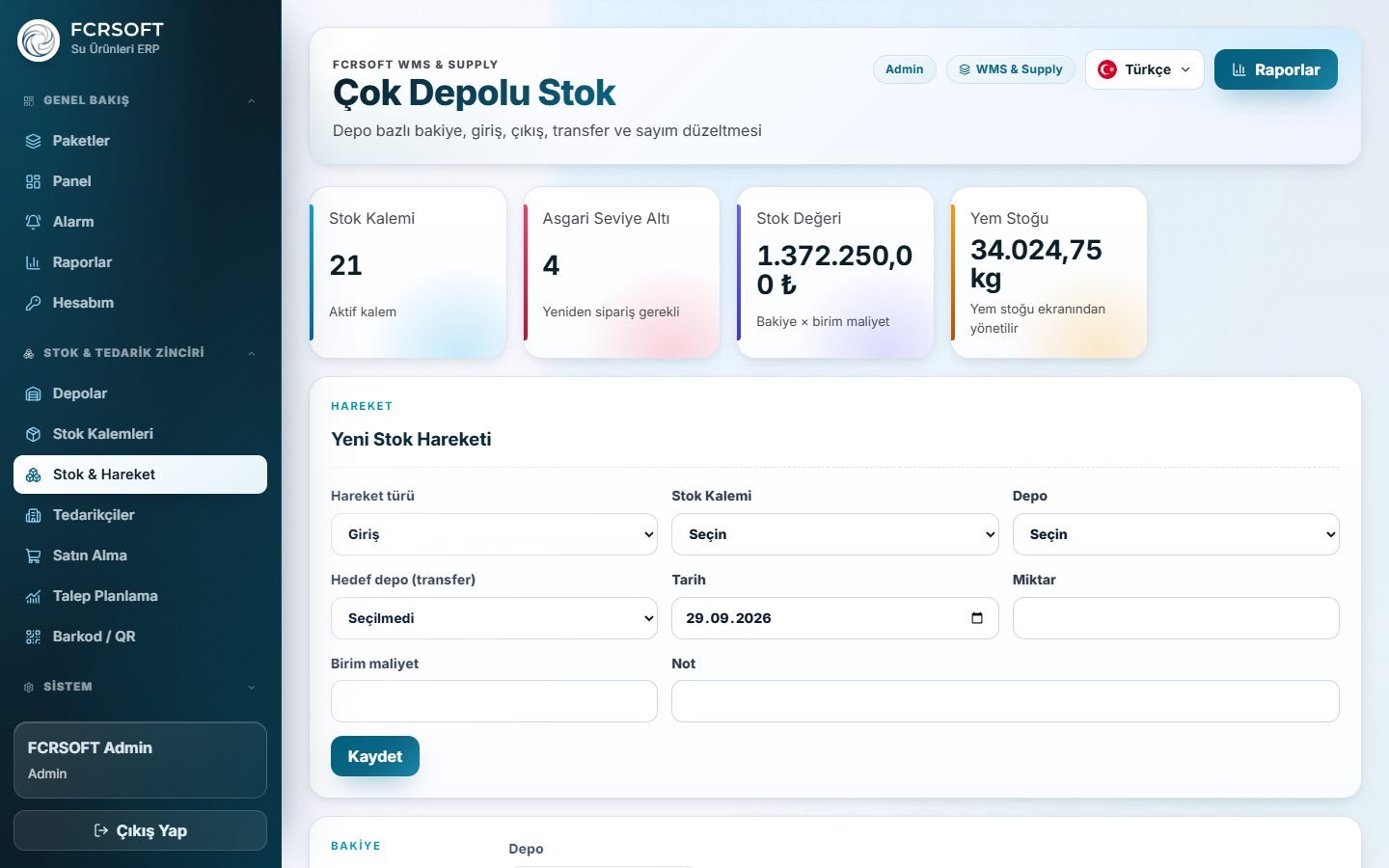The image size is (1389, 868).
Task: Click the Tarih date field
Action: tap(835, 618)
